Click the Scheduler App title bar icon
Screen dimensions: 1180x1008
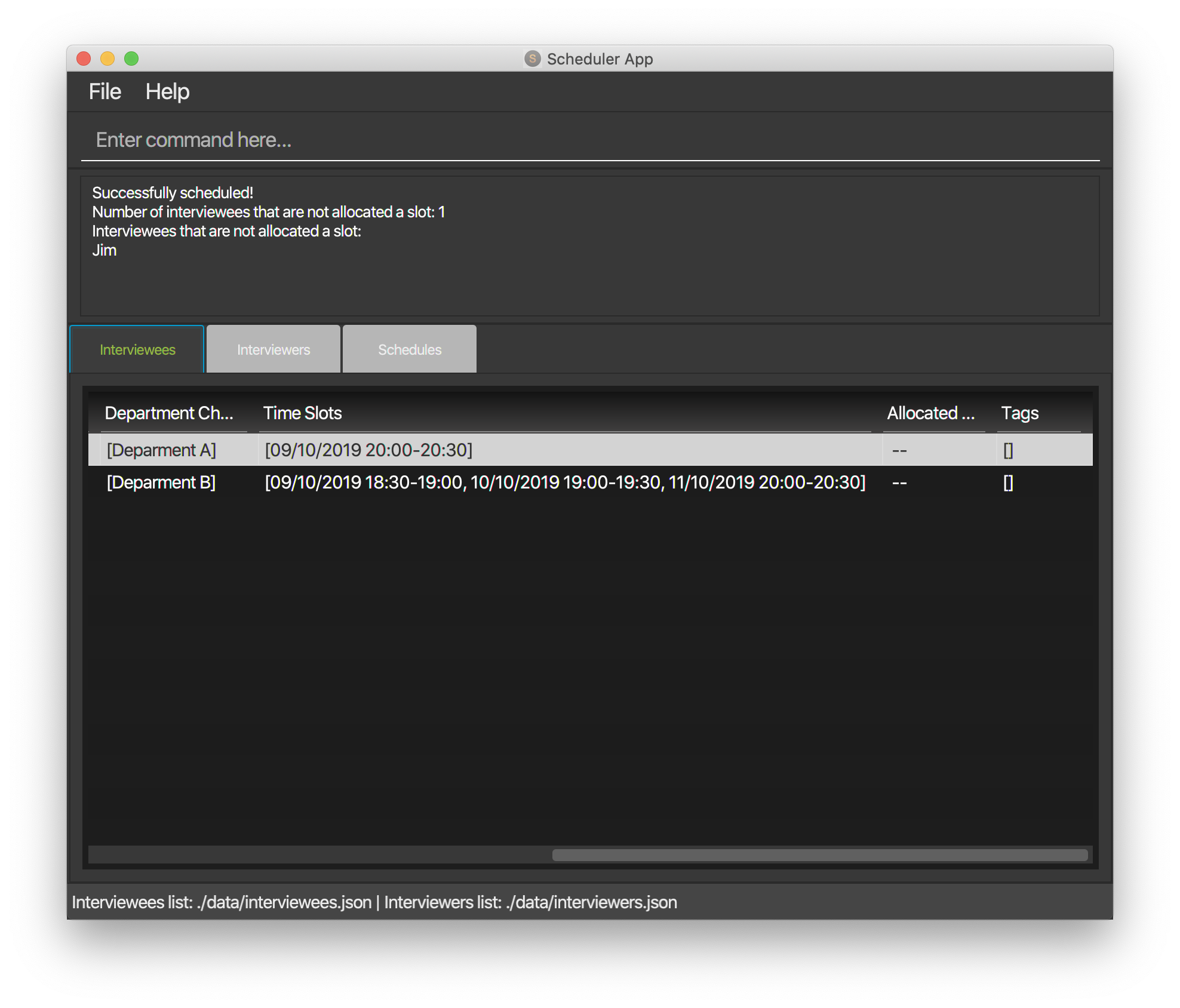[x=532, y=59]
